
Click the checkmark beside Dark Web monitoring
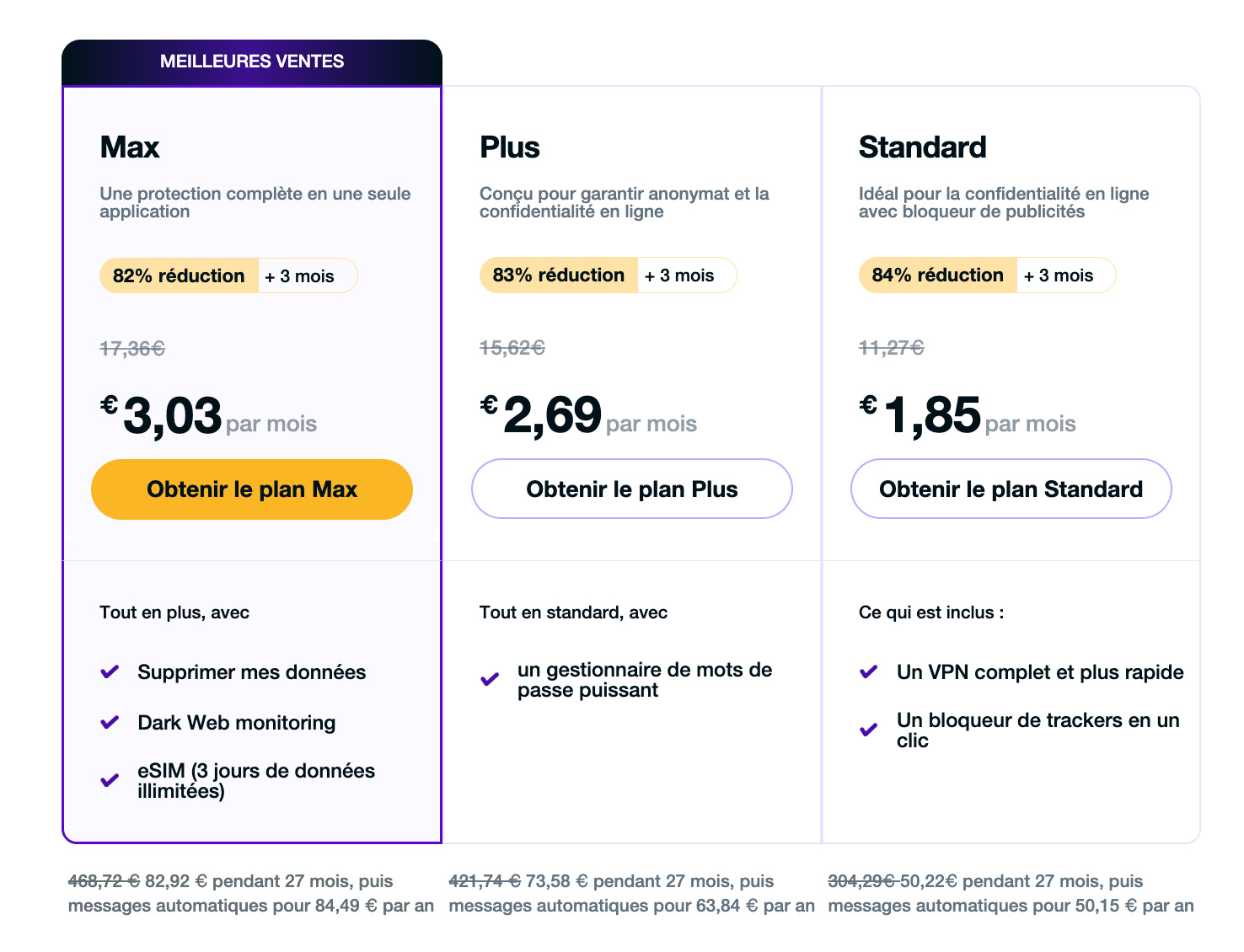(109, 722)
